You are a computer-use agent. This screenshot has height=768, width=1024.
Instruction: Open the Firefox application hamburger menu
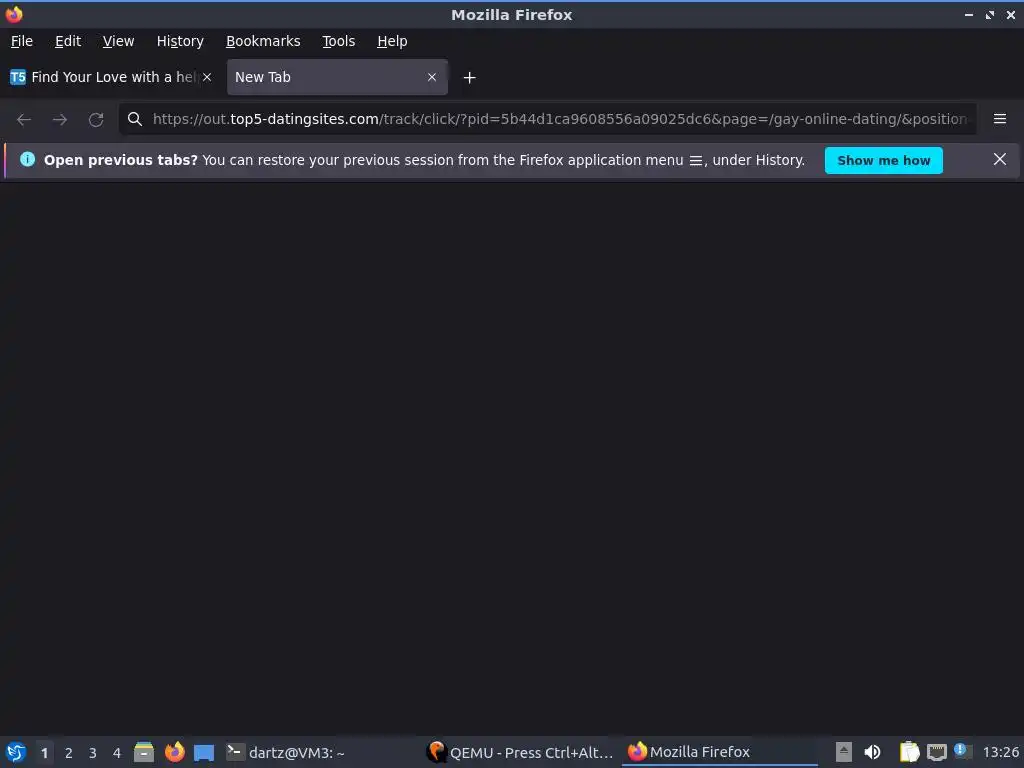click(x=999, y=119)
